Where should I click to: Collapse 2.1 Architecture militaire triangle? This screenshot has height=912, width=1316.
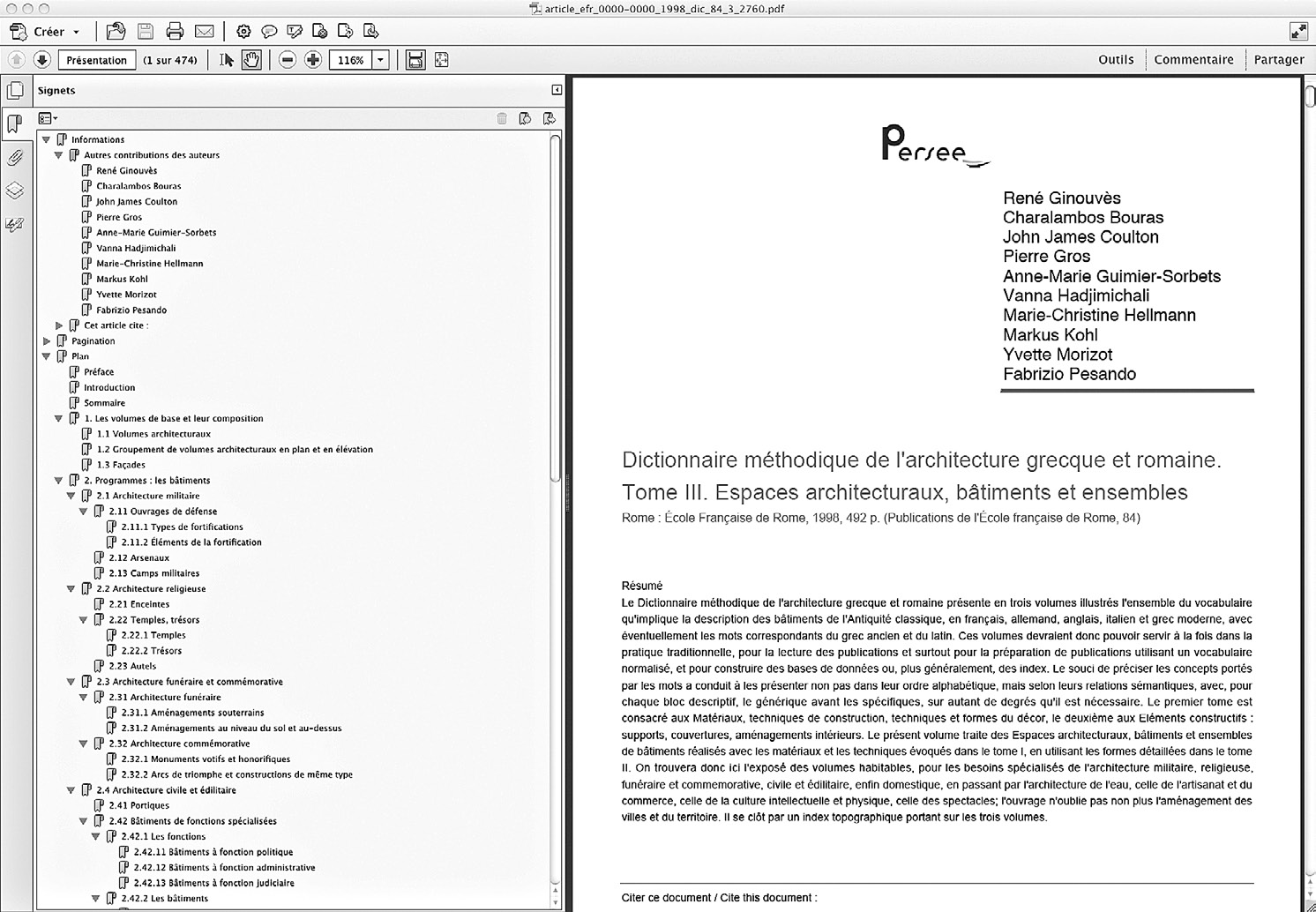pyautogui.click(x=71, y=496)
